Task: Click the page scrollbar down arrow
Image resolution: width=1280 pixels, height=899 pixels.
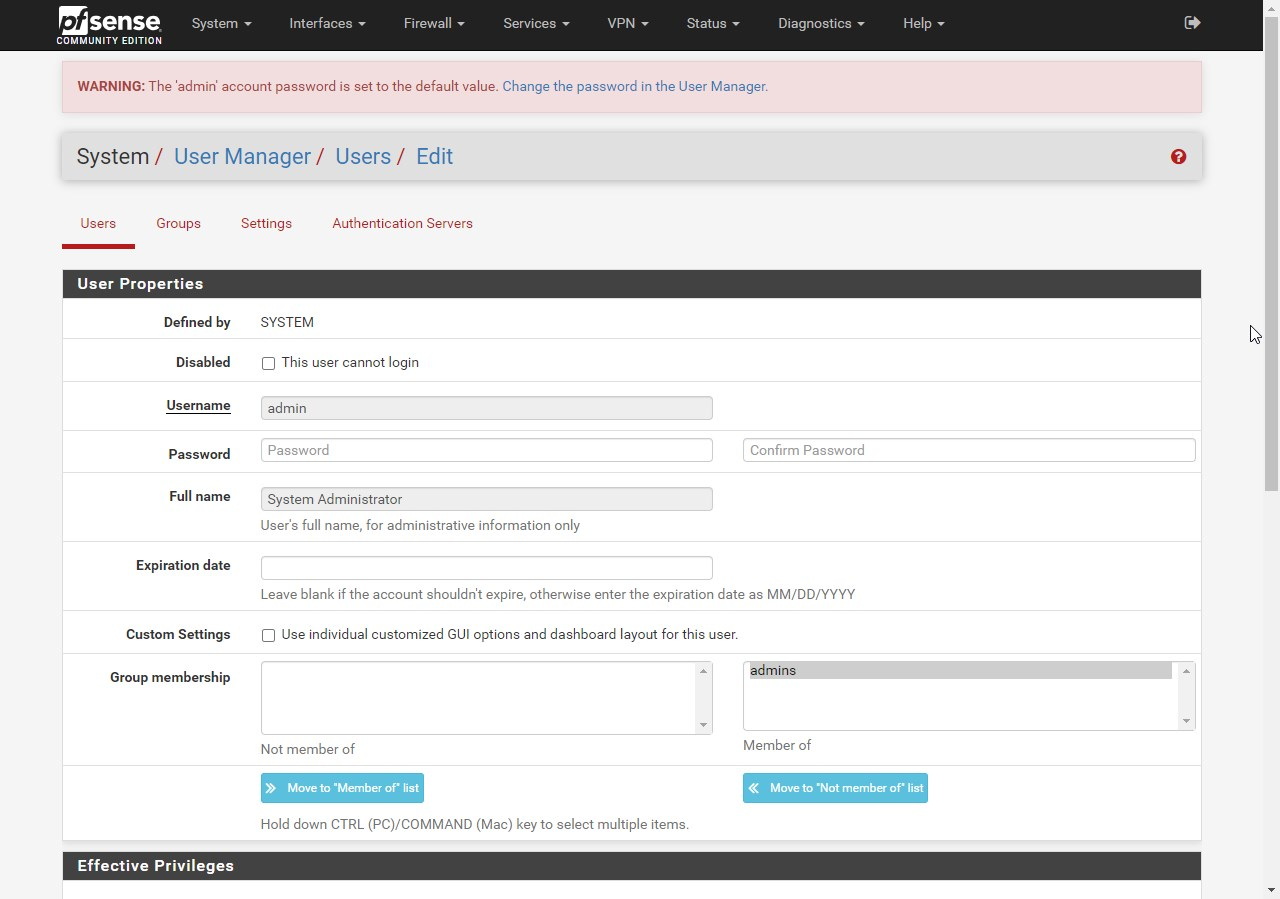Action: point(1271,890)
